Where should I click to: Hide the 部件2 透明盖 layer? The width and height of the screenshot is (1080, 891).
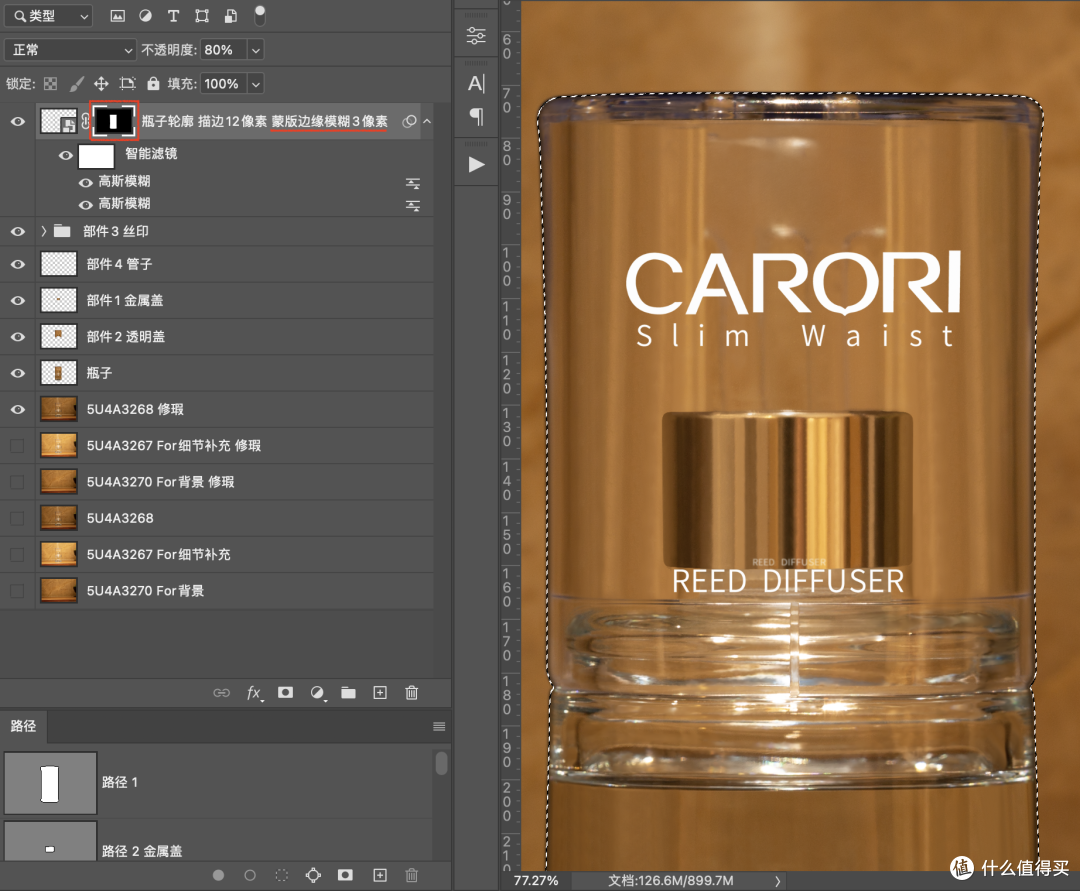pyautogui.click(x=18, y=337)
